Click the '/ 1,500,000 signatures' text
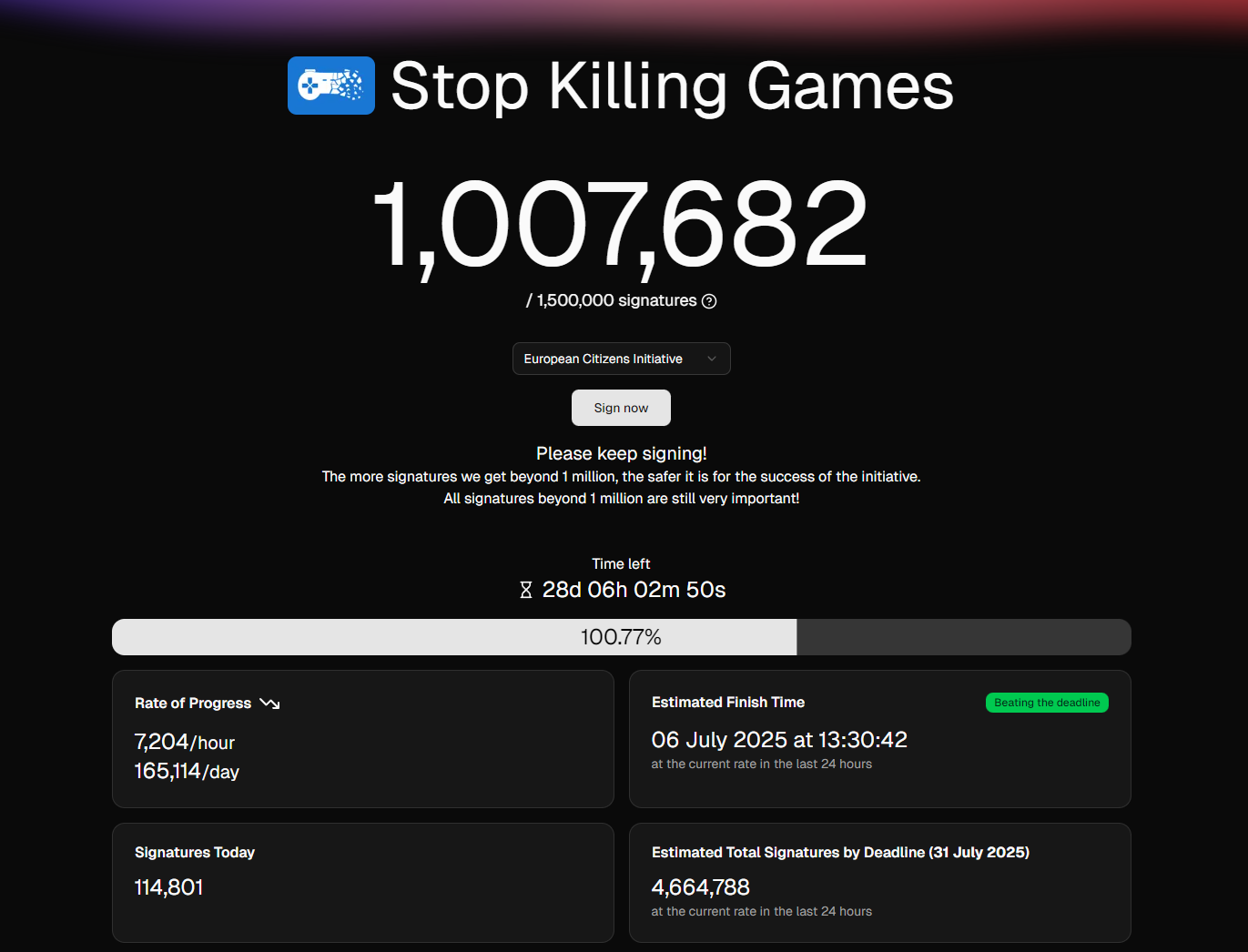The height and width of the screenshot is (952, 1248). (x=612, y=300)
